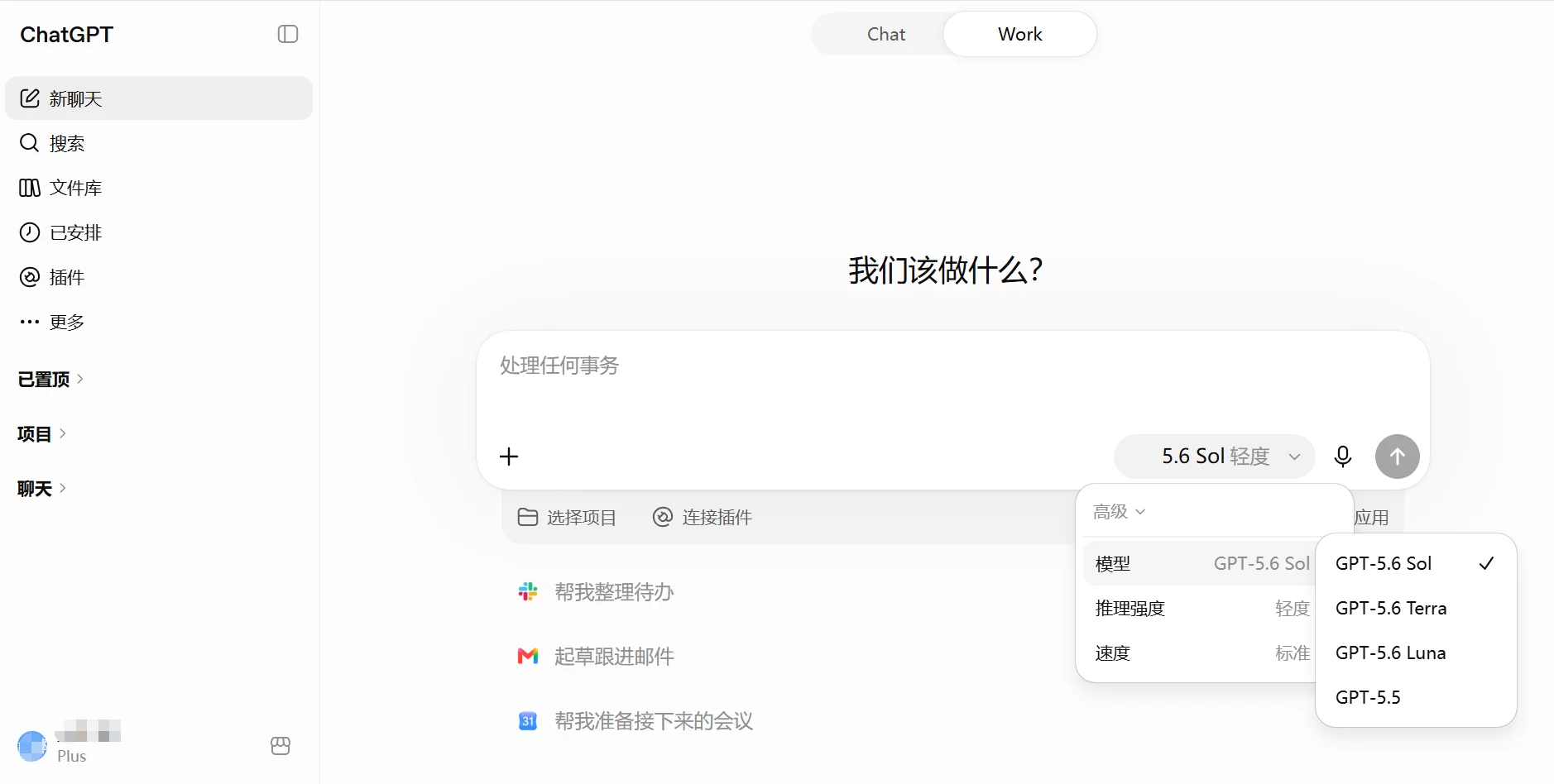Click the library books icon
Image resolution: width=1554 pixels, height=784 pixels.
pyautogui.click(x=30, y=188)
